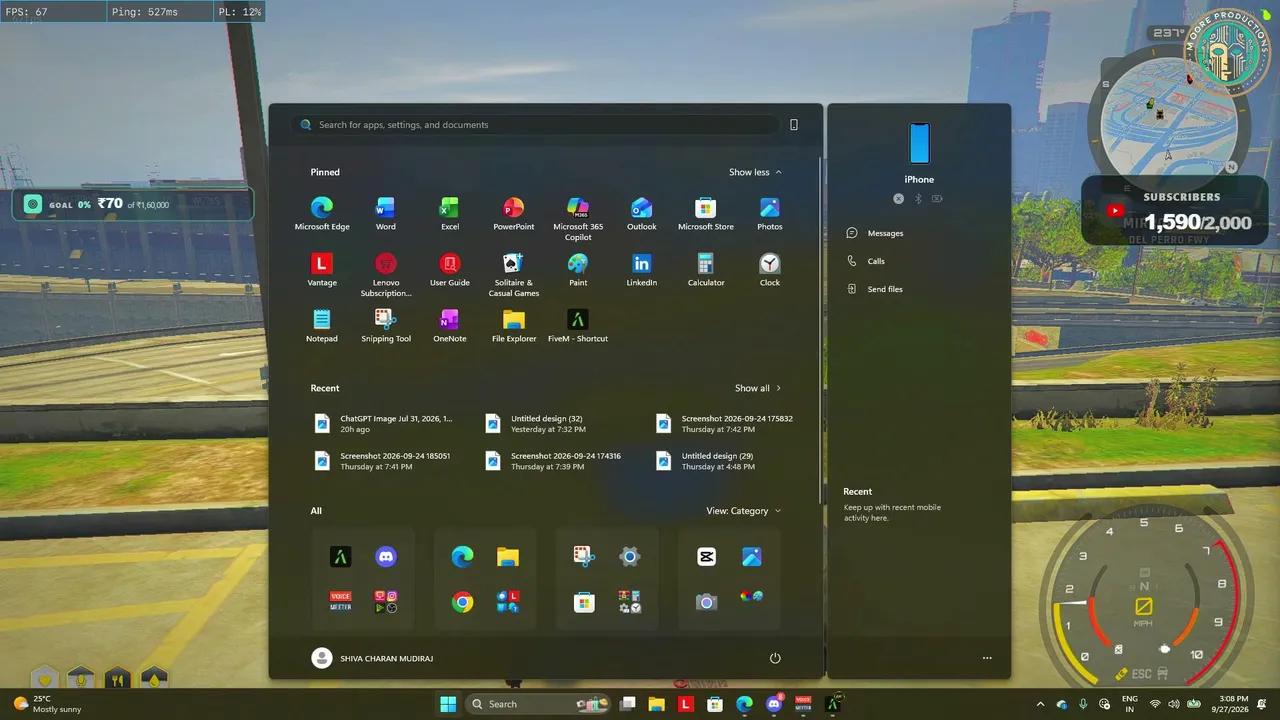Open the utilities app folder with Snipping Tool

607,579
